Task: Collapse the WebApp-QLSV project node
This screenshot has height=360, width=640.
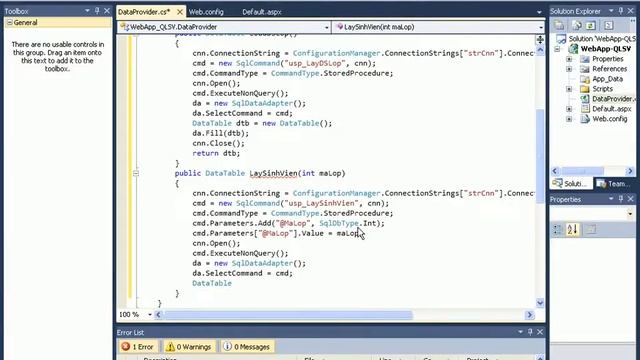Action: click(x=557, y=49)
